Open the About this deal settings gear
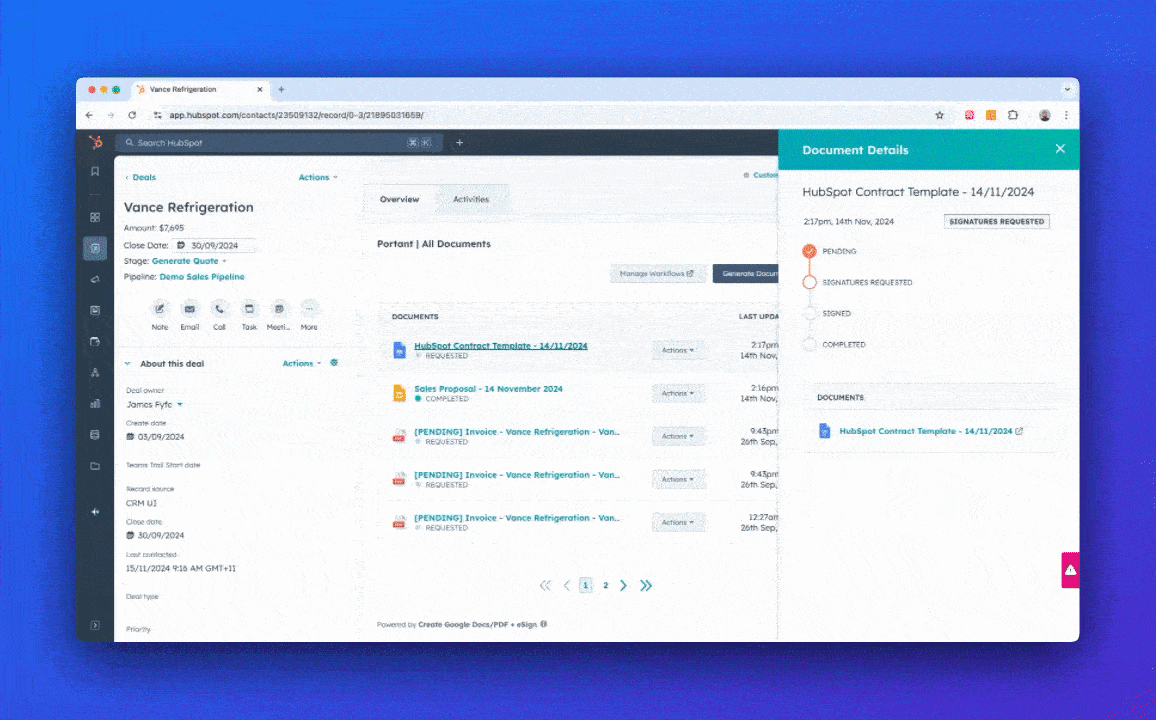1156x720 pixels. click(334, 363)
